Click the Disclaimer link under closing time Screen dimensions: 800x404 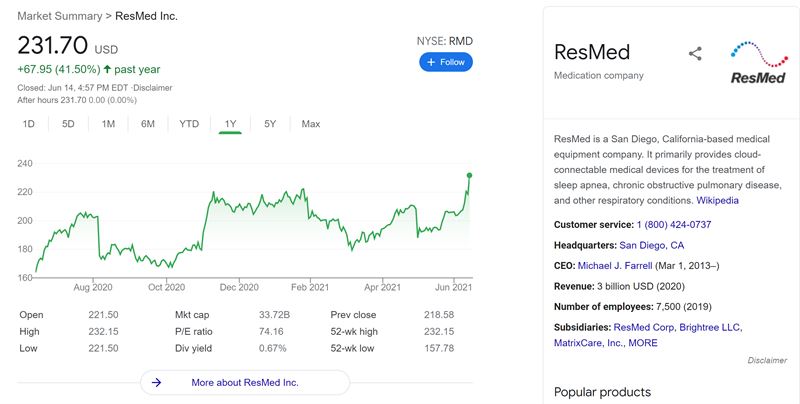tap(153, 88)
